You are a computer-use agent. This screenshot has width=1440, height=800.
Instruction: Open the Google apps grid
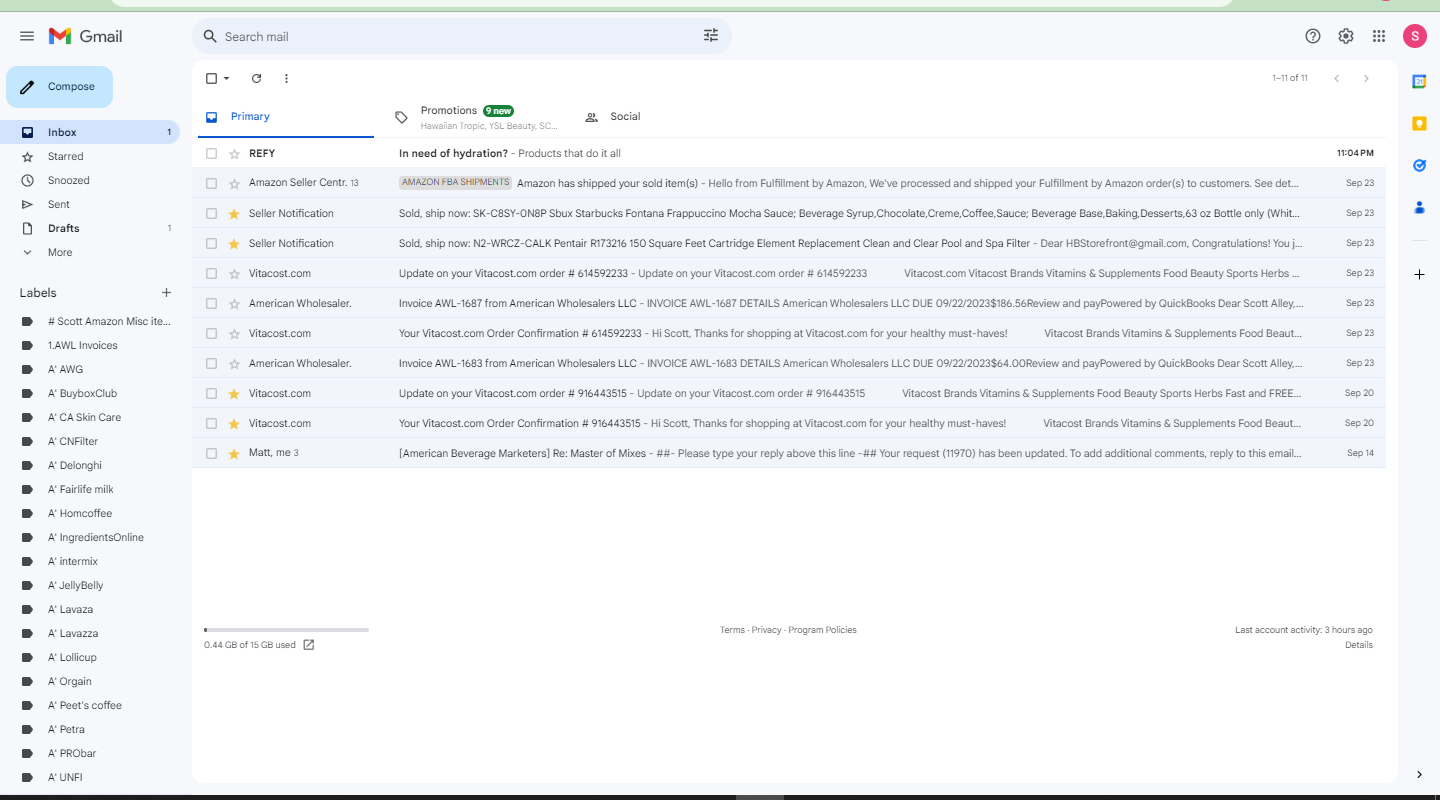[1379, 36]
